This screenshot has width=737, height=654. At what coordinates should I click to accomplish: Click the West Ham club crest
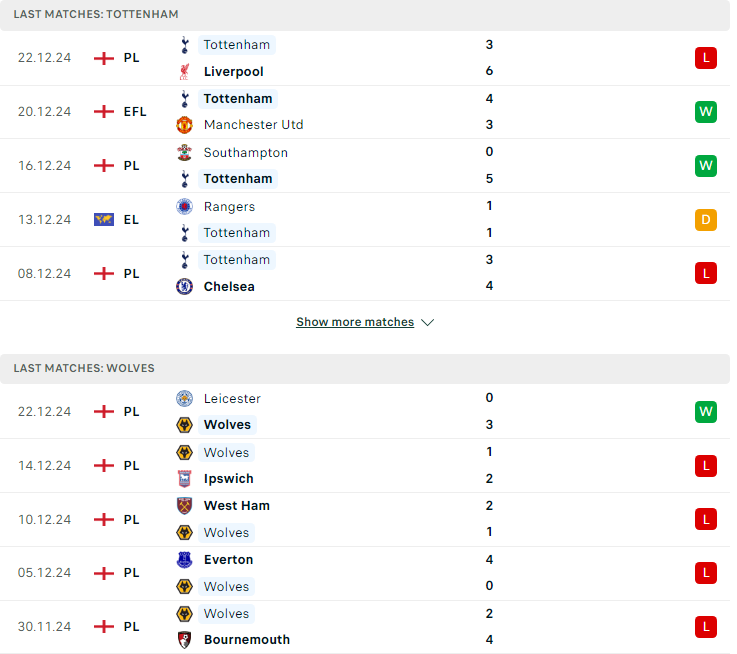point(184,506)
